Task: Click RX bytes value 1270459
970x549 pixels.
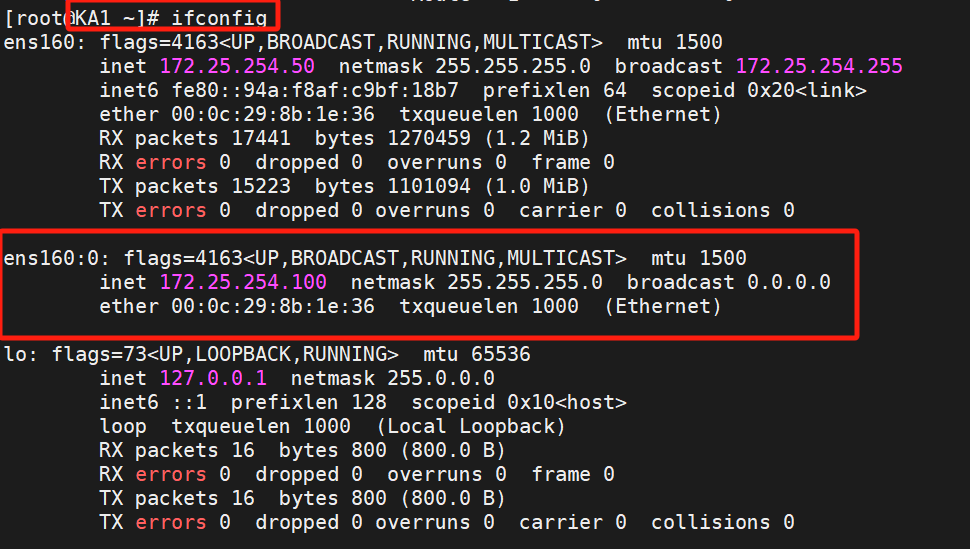Action: tap(429, 138)
